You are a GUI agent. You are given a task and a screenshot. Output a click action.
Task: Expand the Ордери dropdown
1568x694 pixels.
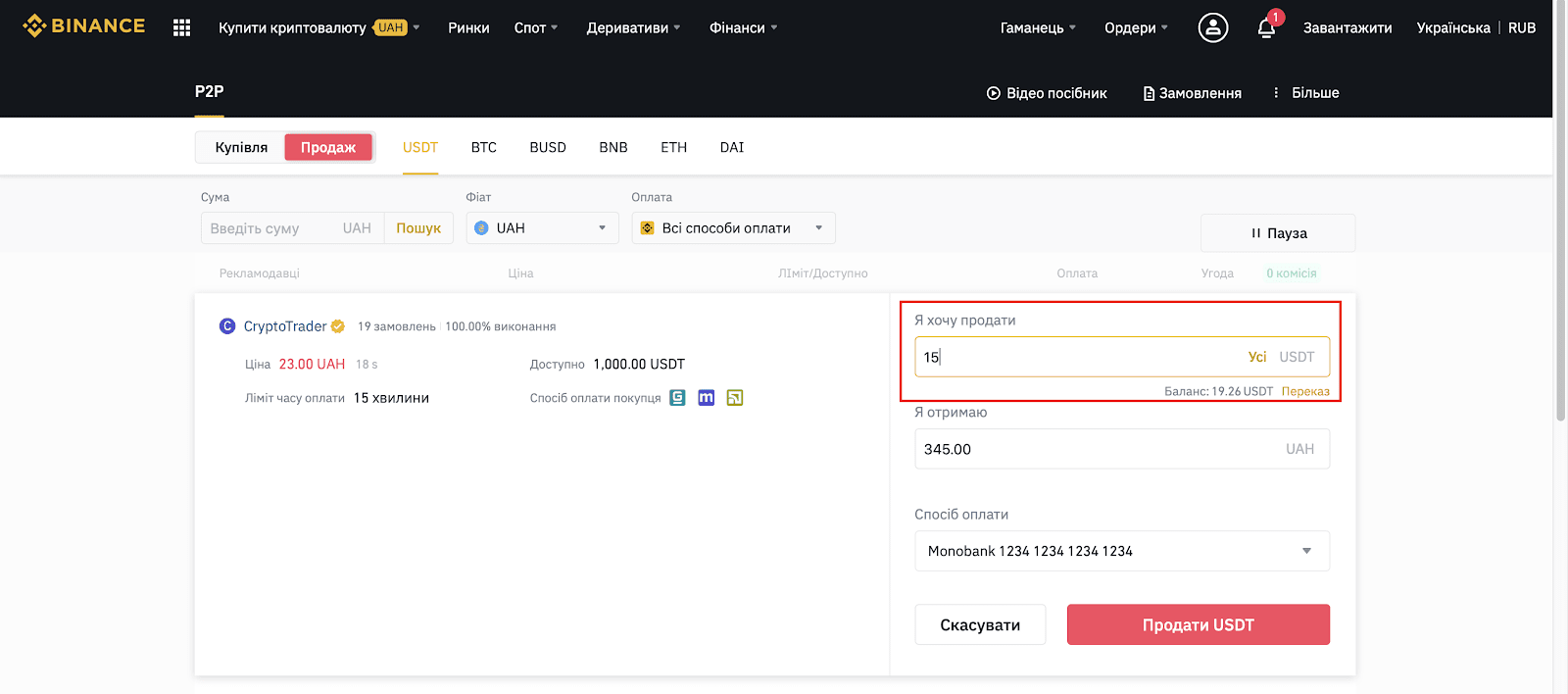pos(1136,27)
